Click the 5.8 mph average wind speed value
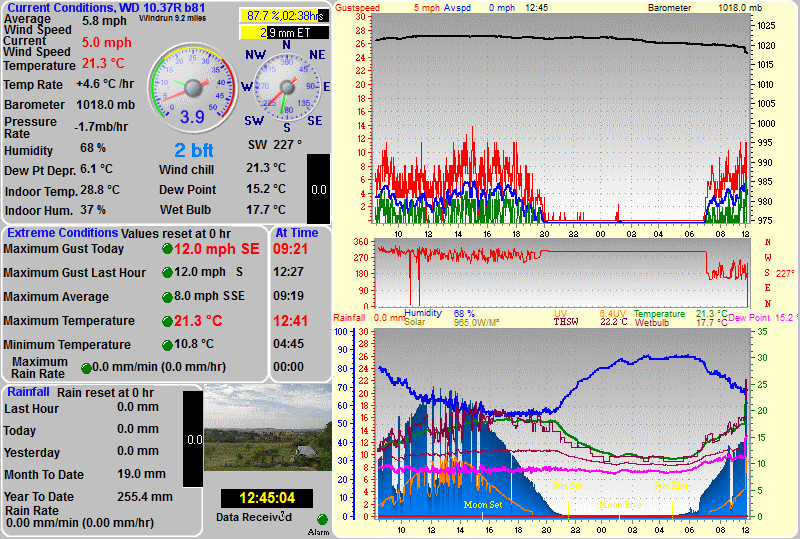Viewport: 800px width, 539px height. pos(104,21)
